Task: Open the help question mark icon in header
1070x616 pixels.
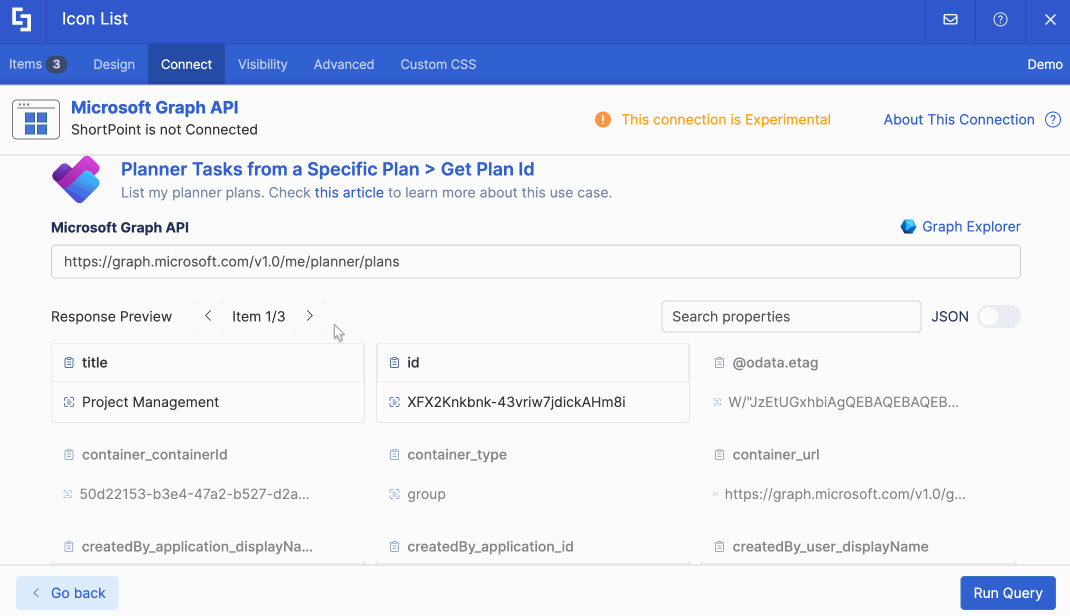Action: 1000,19
